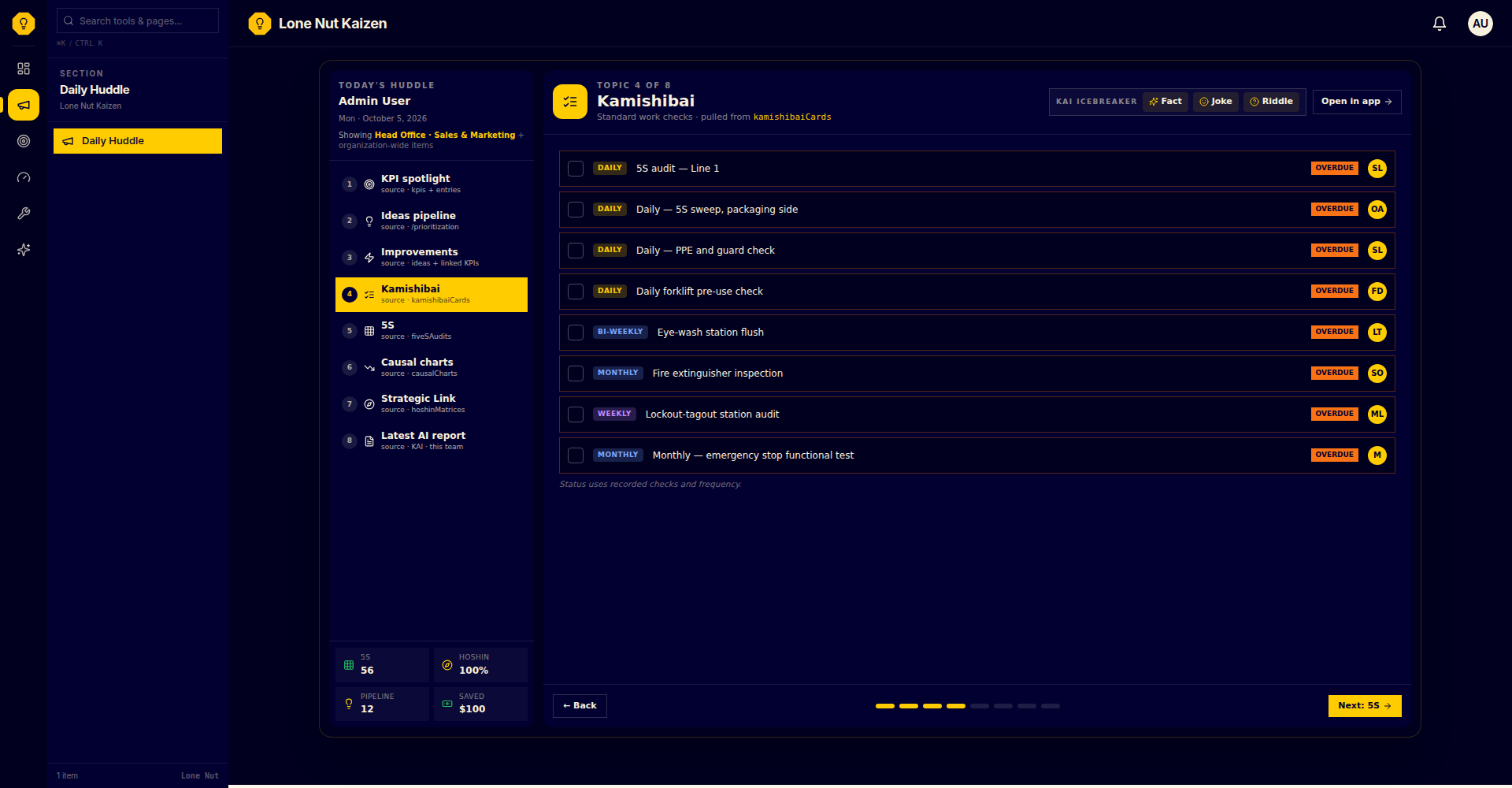Check the PPE and guard check checkbox
Image resolution: width=1512 pixels, height=788 pixels.
[576, 251]
